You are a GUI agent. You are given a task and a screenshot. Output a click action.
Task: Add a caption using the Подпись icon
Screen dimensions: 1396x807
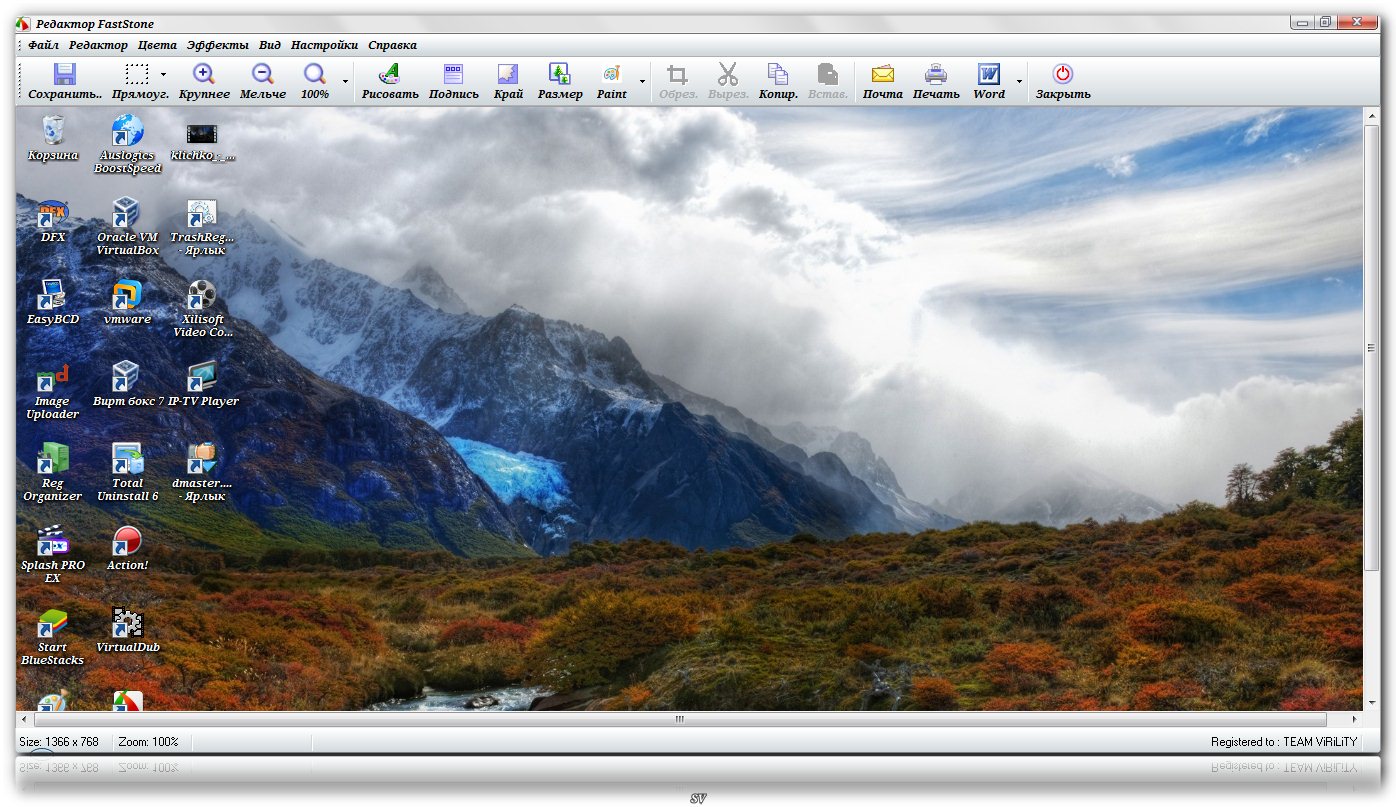(x=453, y=75)
